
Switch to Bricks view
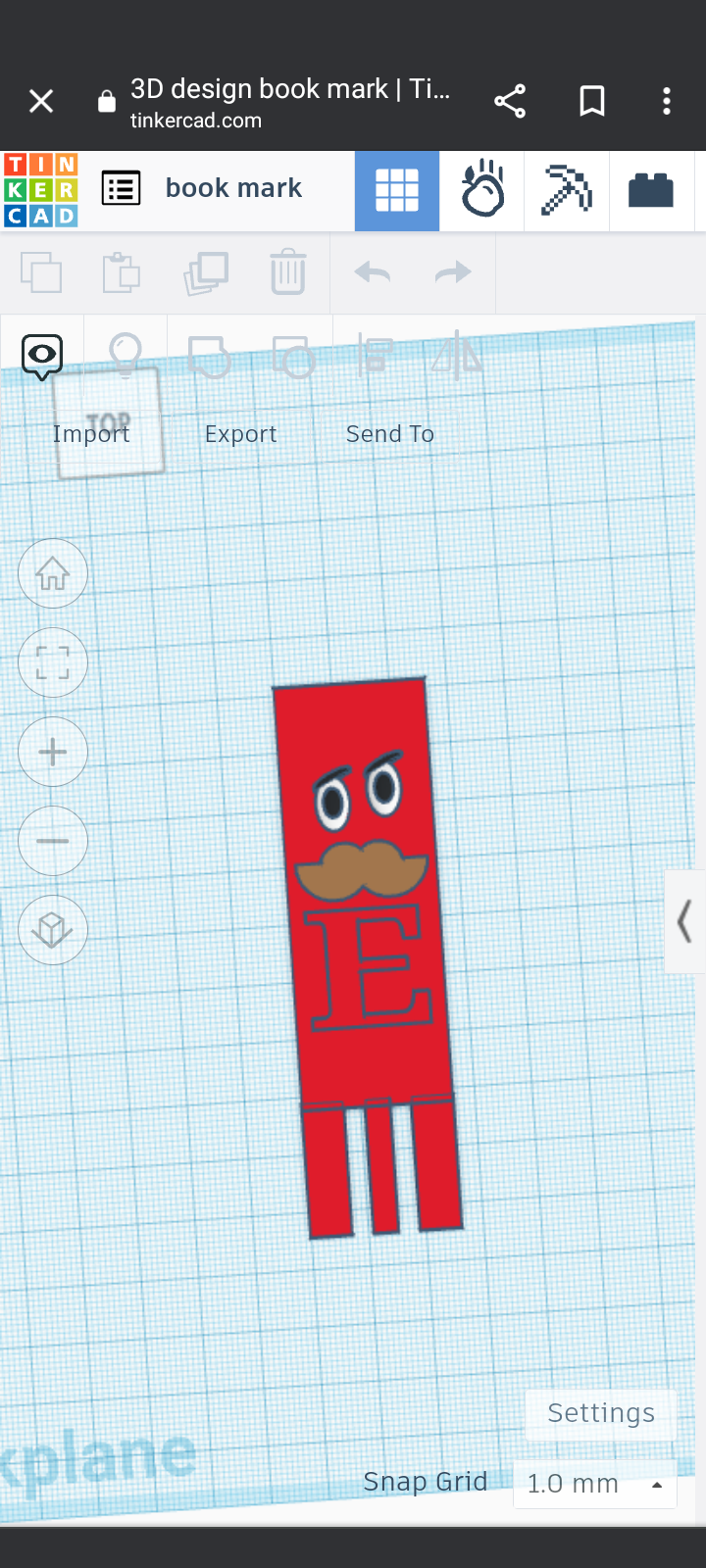click(x=651, y=190)
